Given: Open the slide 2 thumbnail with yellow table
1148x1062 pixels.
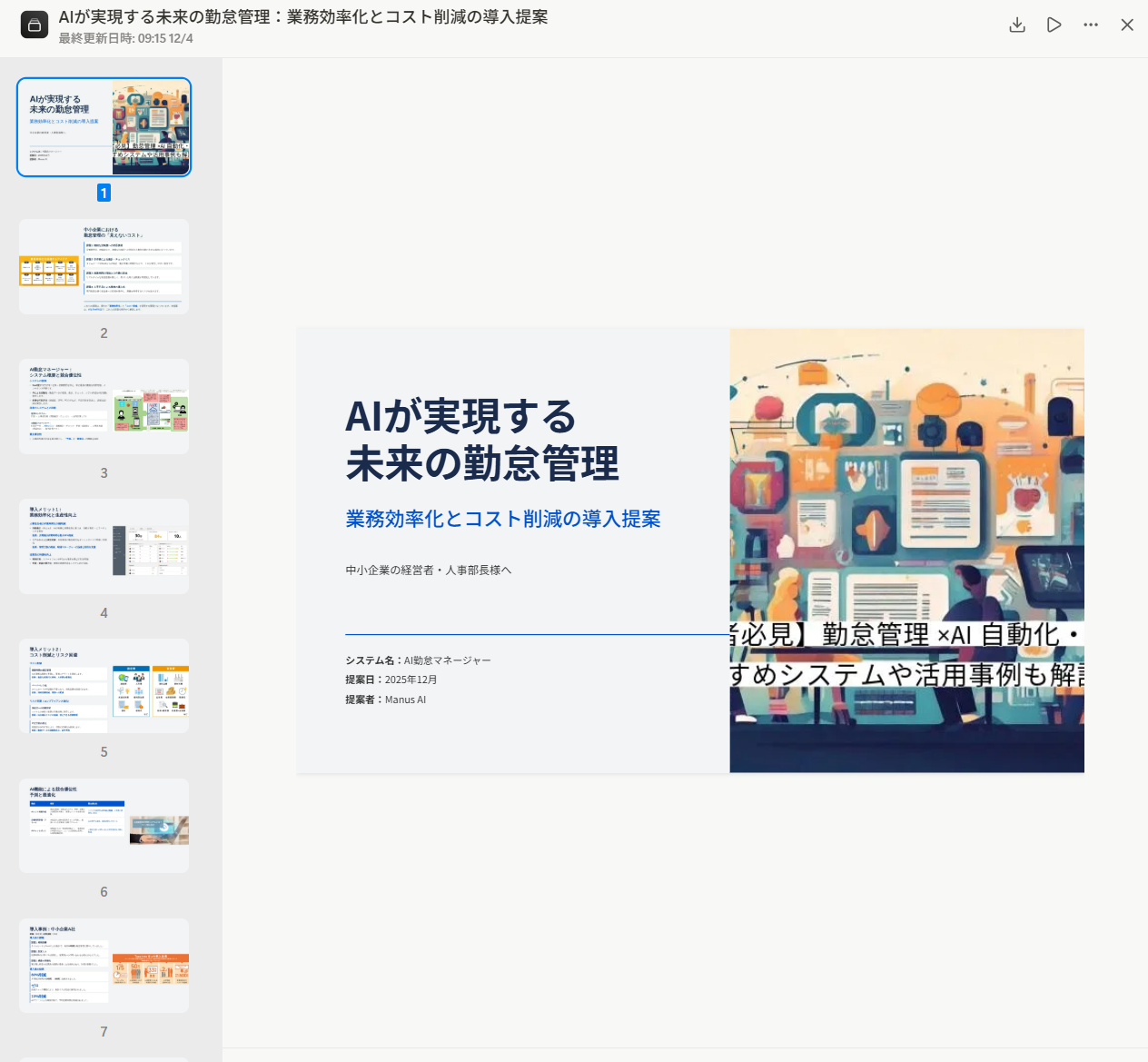Looking at the screenshot, I should pos(104,267).
